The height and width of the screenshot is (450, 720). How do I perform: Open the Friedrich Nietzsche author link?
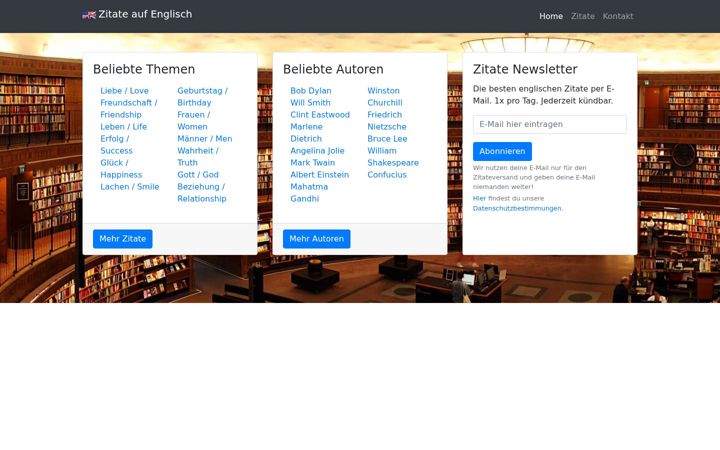pyautogui.click(x=387, y=121)
